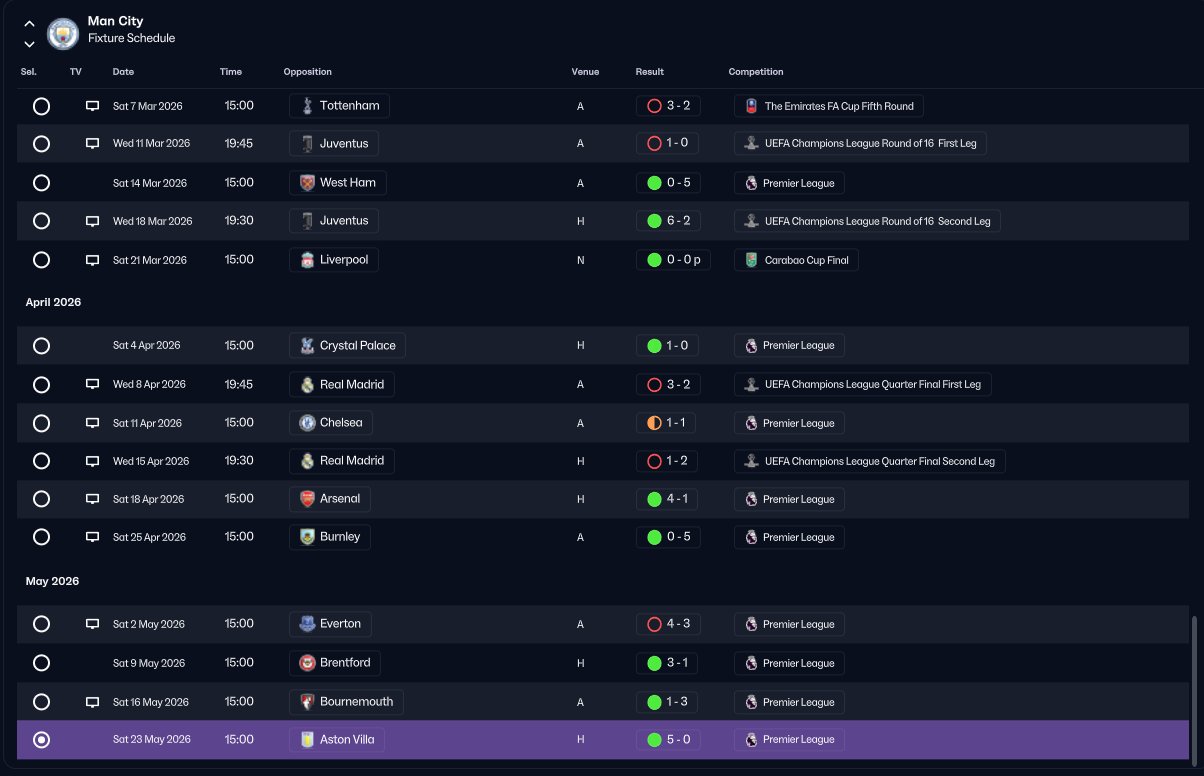The height and width of the screenshot is (776, 1204).
Task: Click the vertical scrollbar thumb on the right
Action: [x=1193, y=688]
